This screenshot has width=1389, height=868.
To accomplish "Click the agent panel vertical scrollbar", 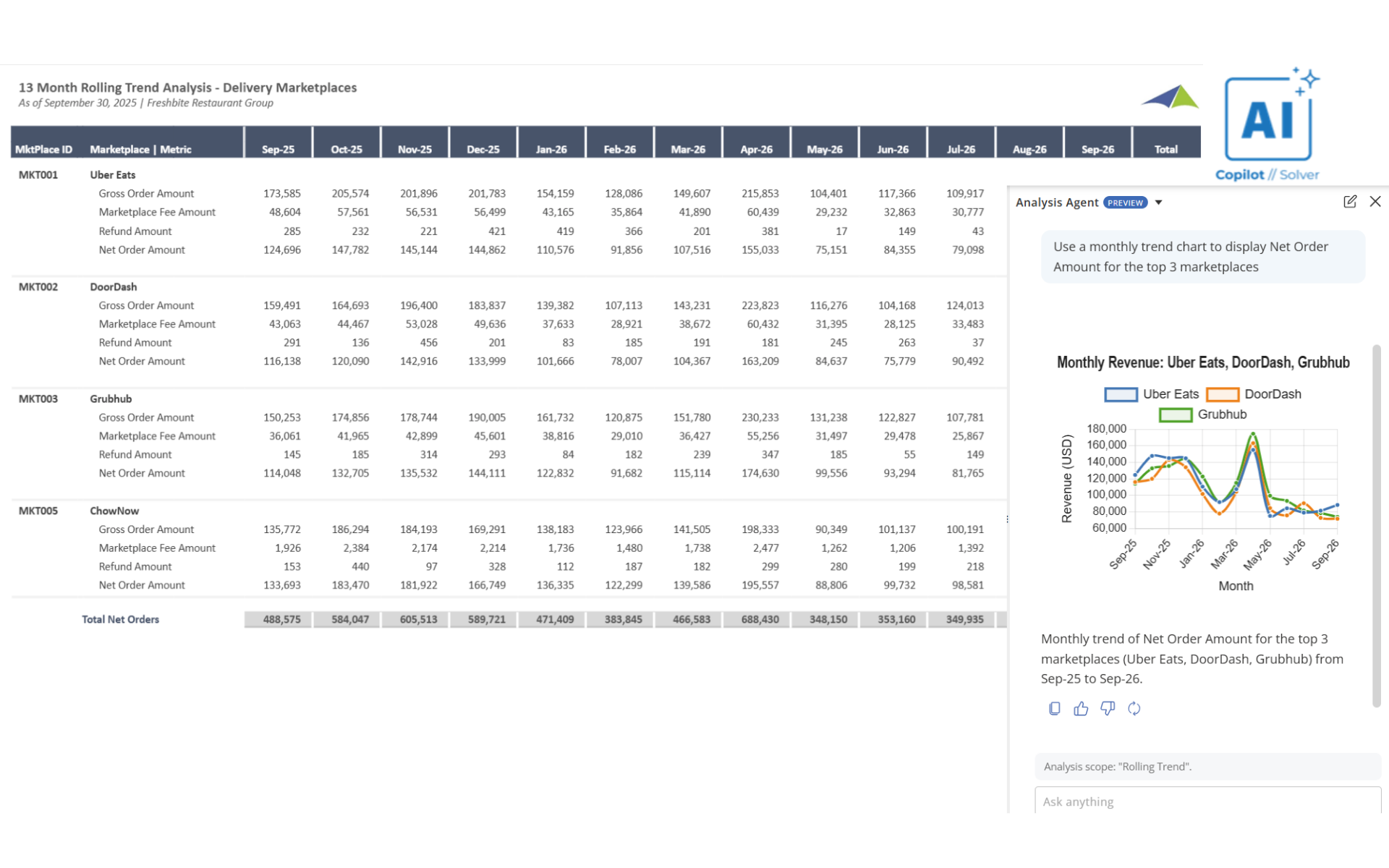I will (1377, 524).
